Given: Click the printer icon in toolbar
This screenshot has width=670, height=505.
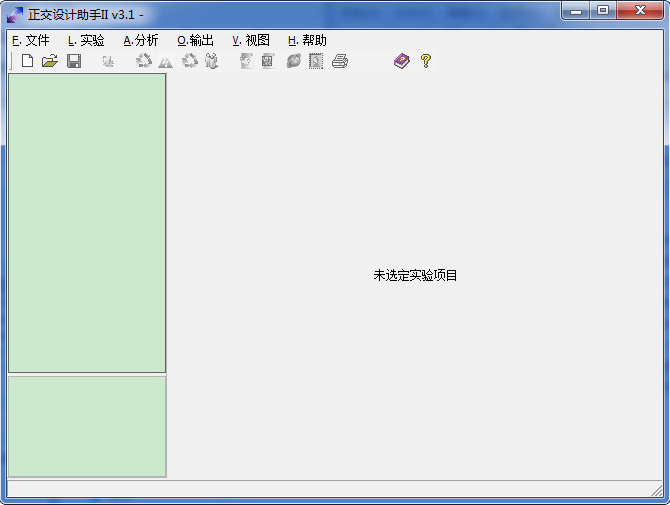Looking at the screenshot, I should tap(340, 61).
